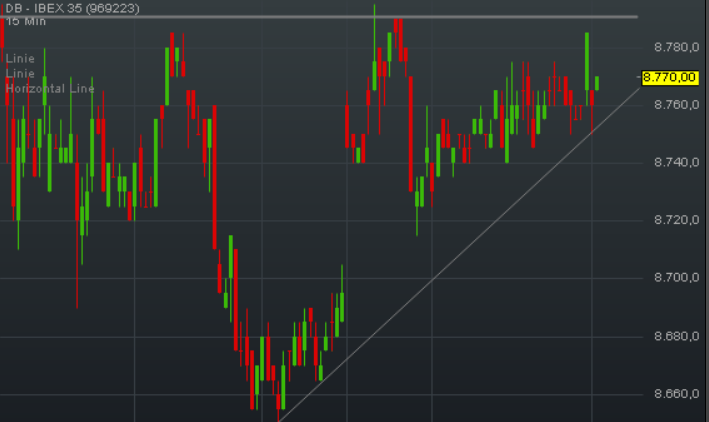Image resolution: width=709 pixels, height=422 pixels.
Task: Click the 8.760,0 price axis label
Action: click(674, 105)
